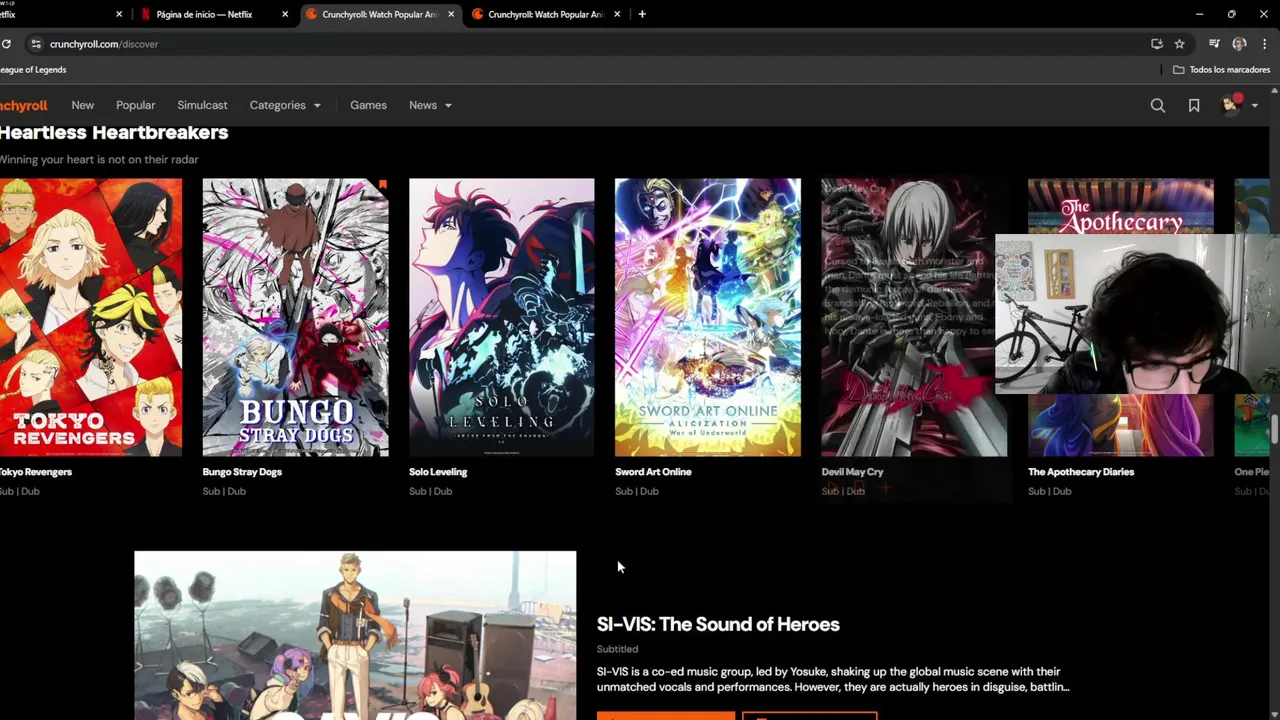Open the Sword Art Online poster

(707, 317)
